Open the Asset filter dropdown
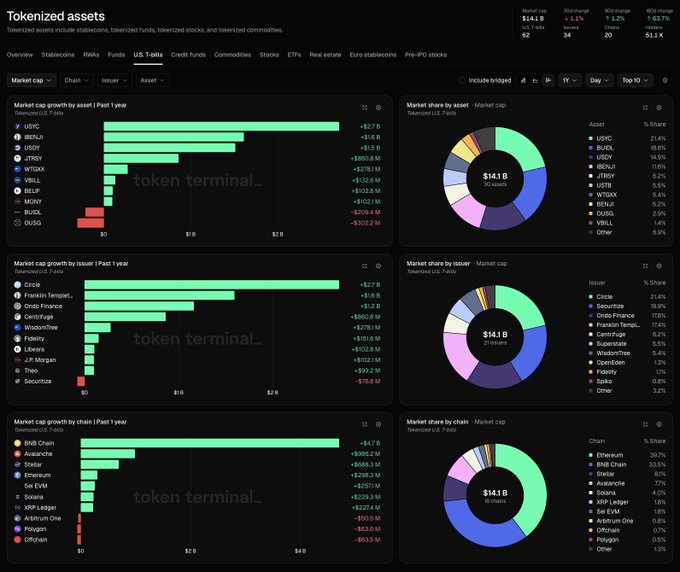 pos(152,80)
